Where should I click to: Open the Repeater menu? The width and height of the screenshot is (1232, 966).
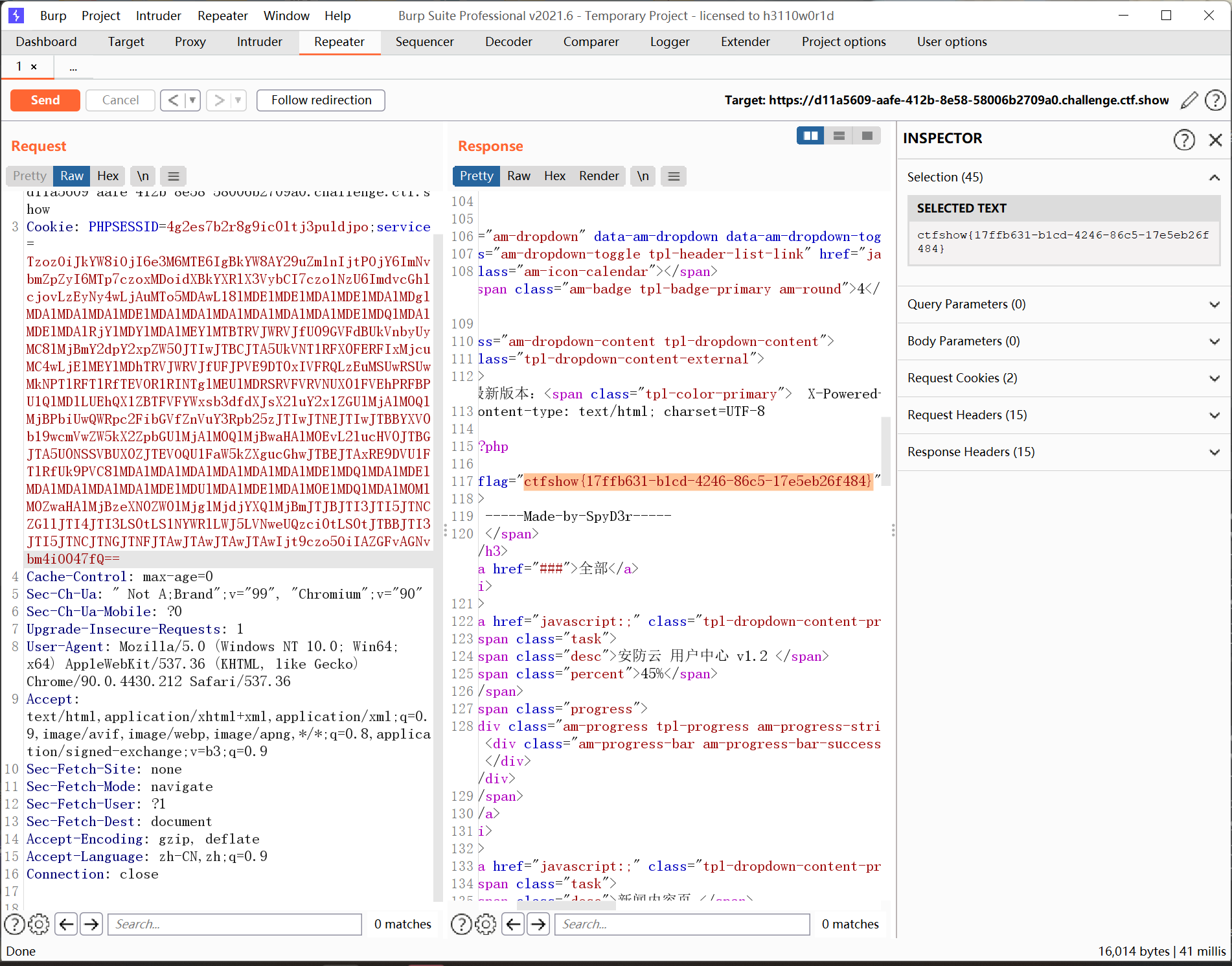point(223,16)
